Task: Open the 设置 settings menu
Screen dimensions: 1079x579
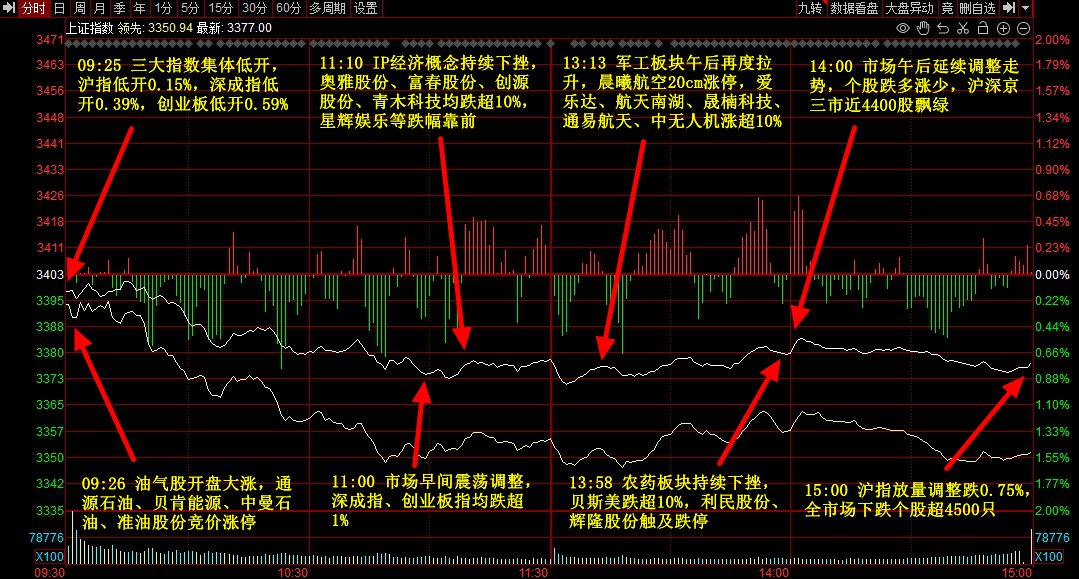Action: click(x=366, y=8)
